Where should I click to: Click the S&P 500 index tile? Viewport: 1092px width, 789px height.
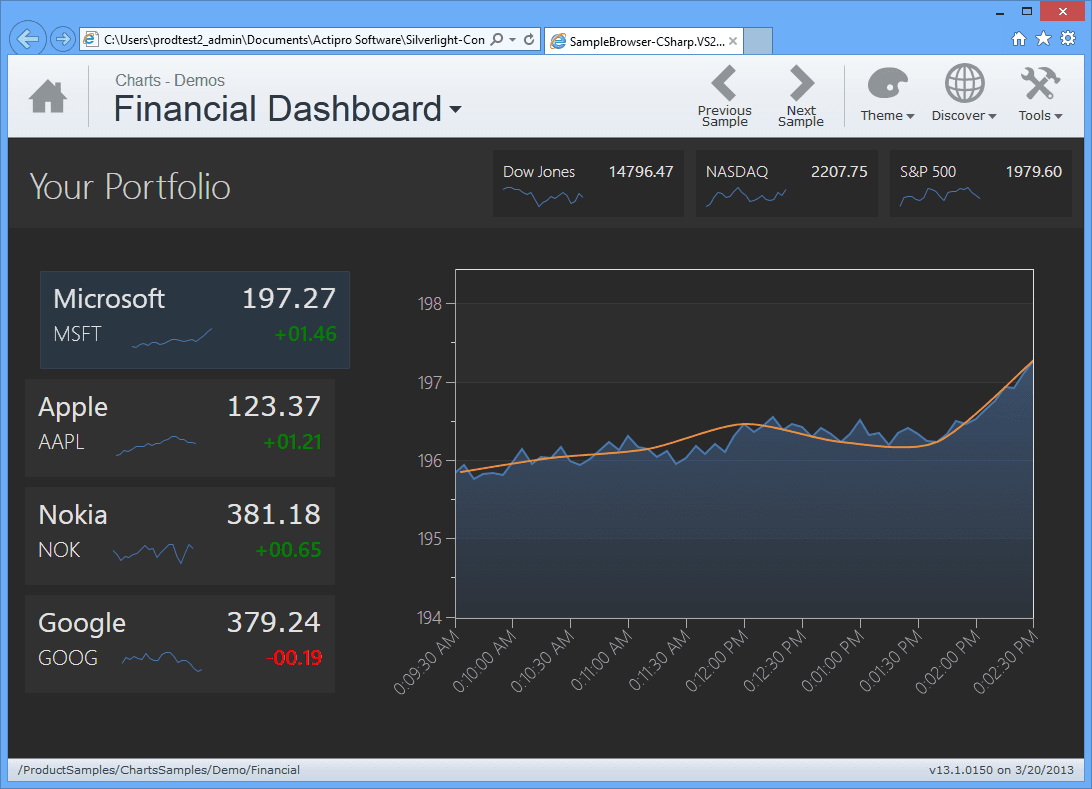click(981, 184)
